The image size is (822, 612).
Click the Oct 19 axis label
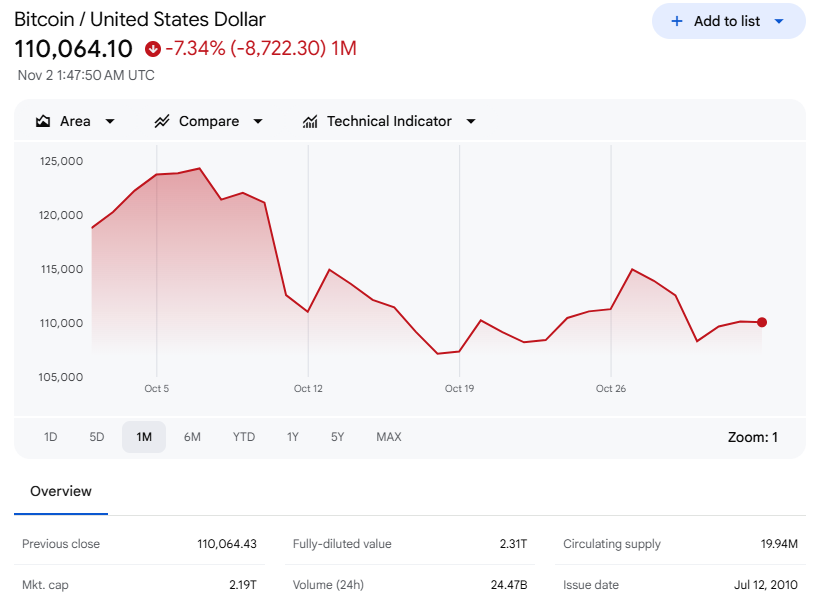(459, 389)
